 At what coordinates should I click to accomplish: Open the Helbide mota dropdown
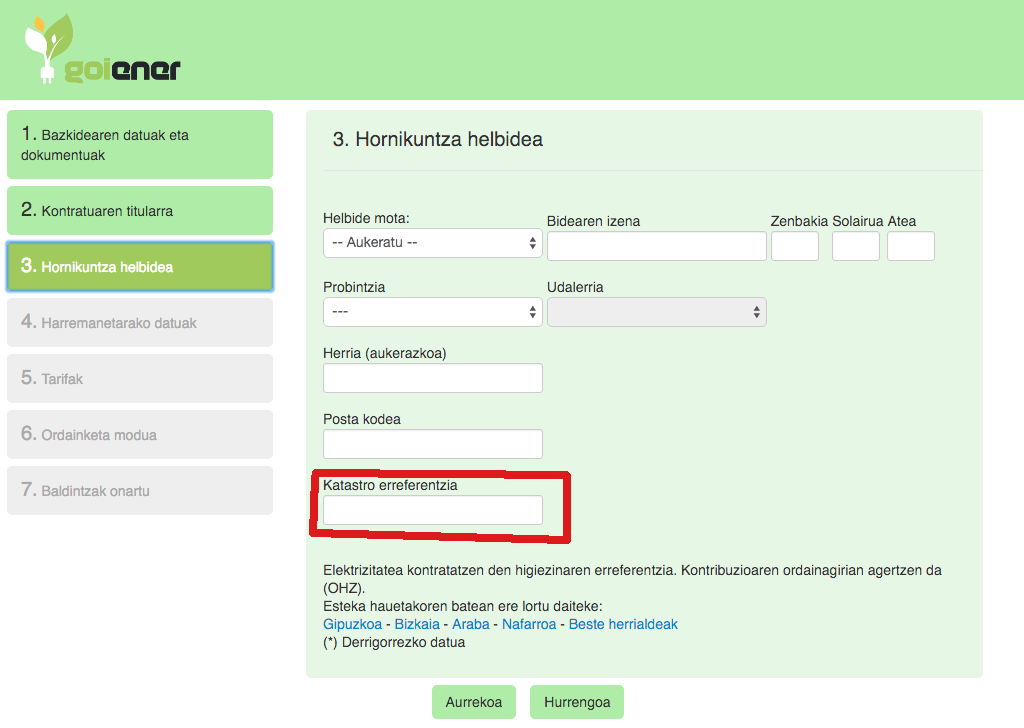(x=432, y=243)
